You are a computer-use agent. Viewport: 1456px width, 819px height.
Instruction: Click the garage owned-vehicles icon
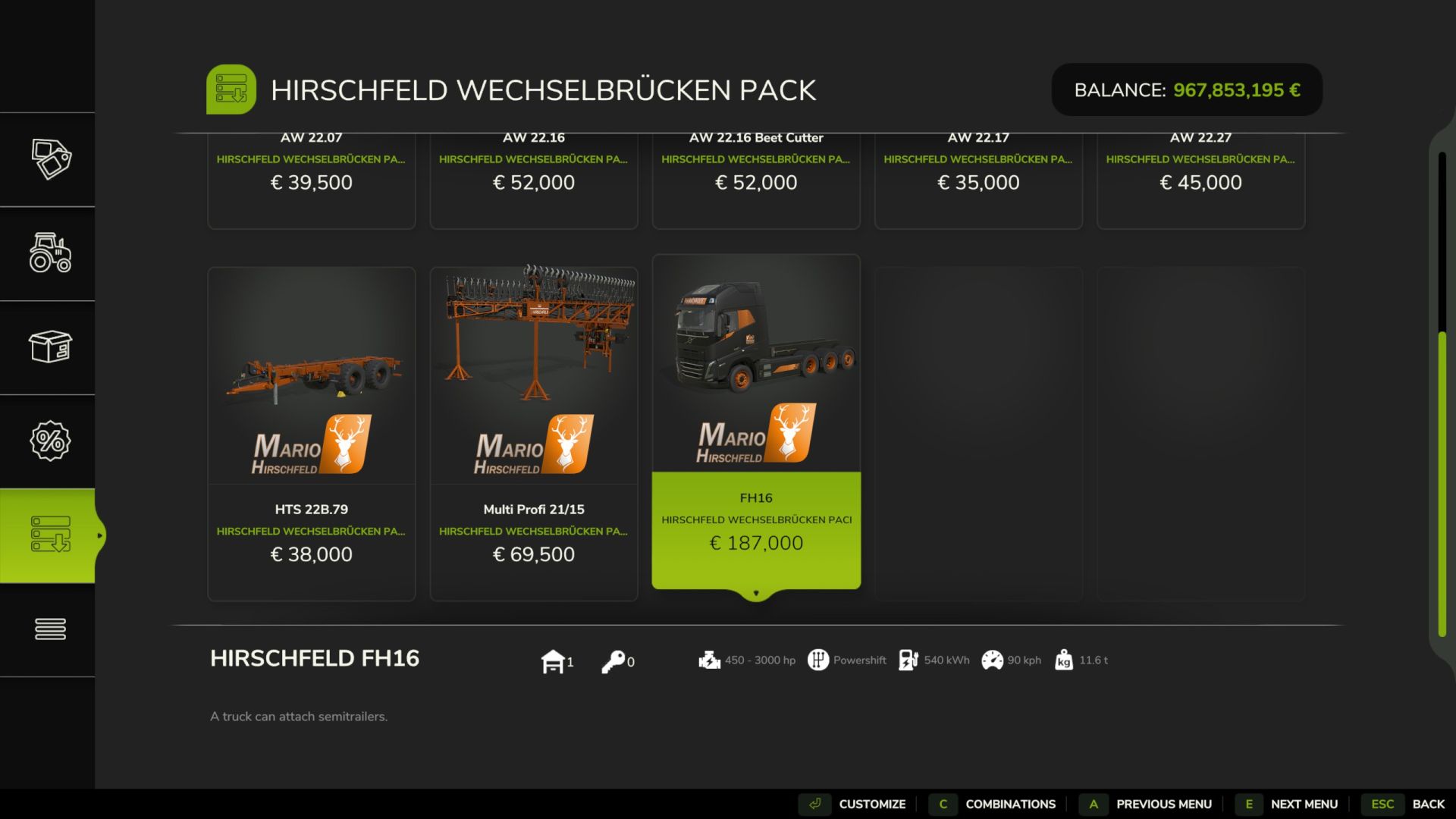553,661
